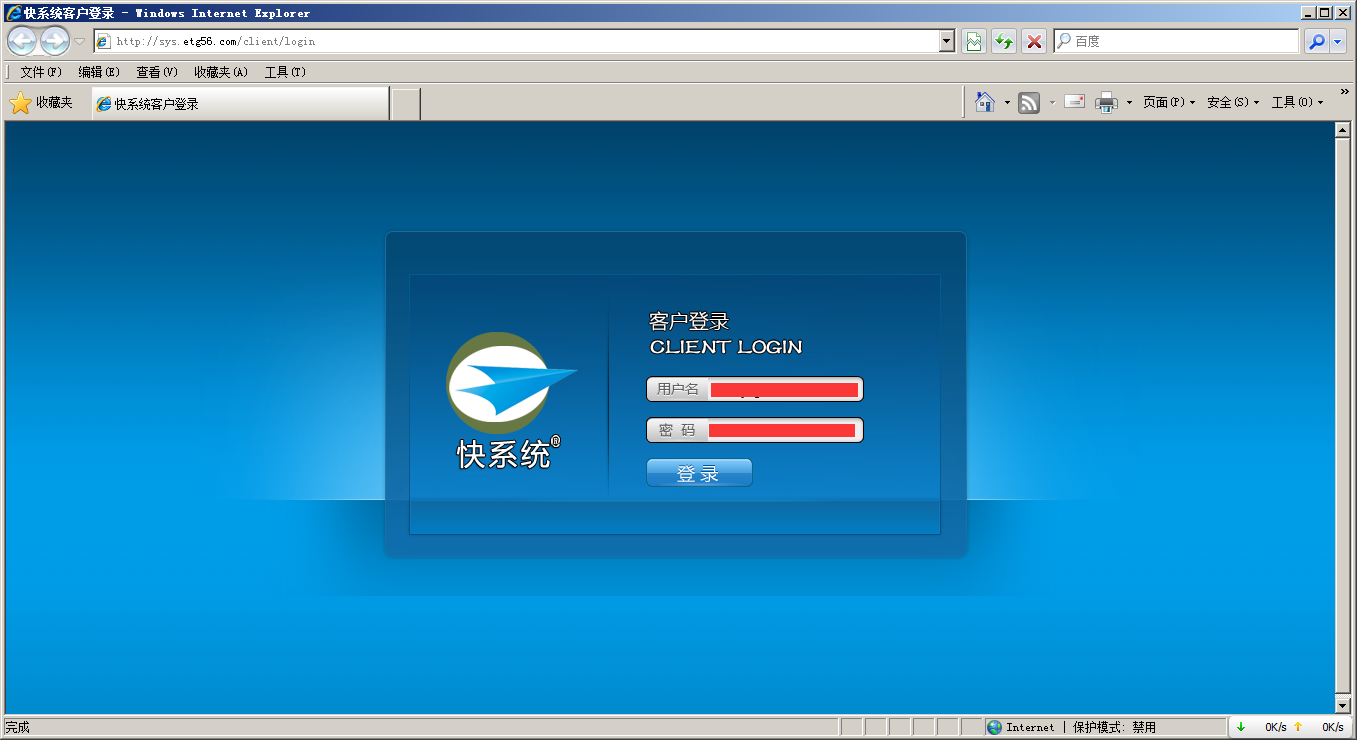Go back with the Back arrow button
This screenshot has width=1357, height=740.
[22, 41]
